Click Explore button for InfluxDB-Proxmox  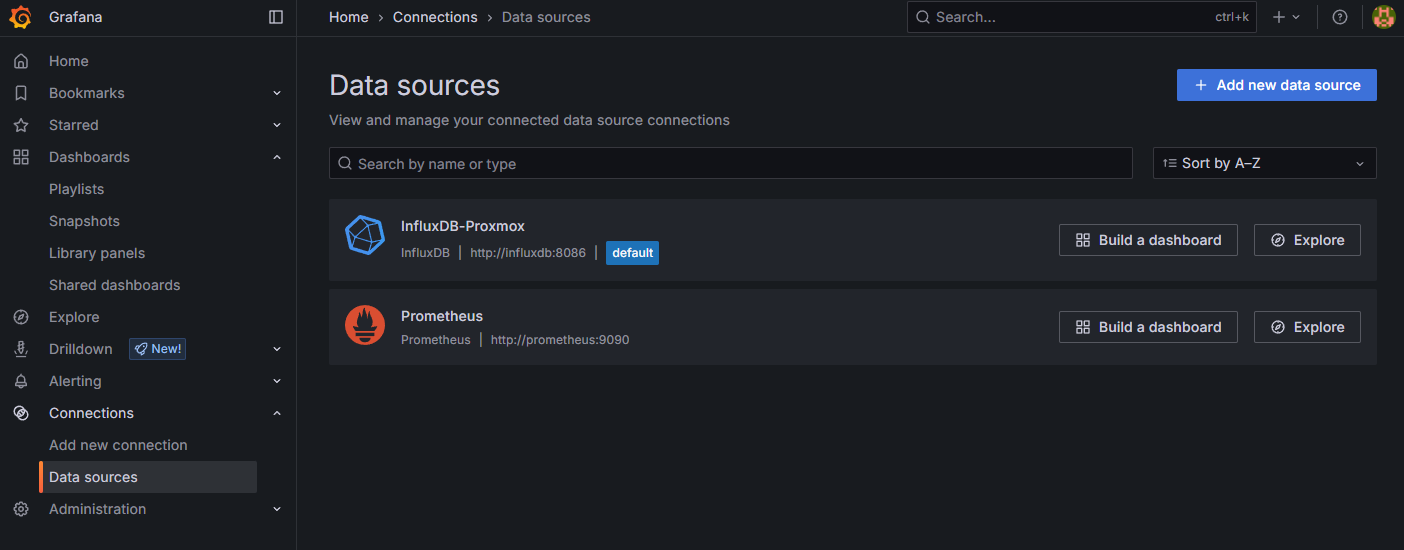(x=1307, y=240)
